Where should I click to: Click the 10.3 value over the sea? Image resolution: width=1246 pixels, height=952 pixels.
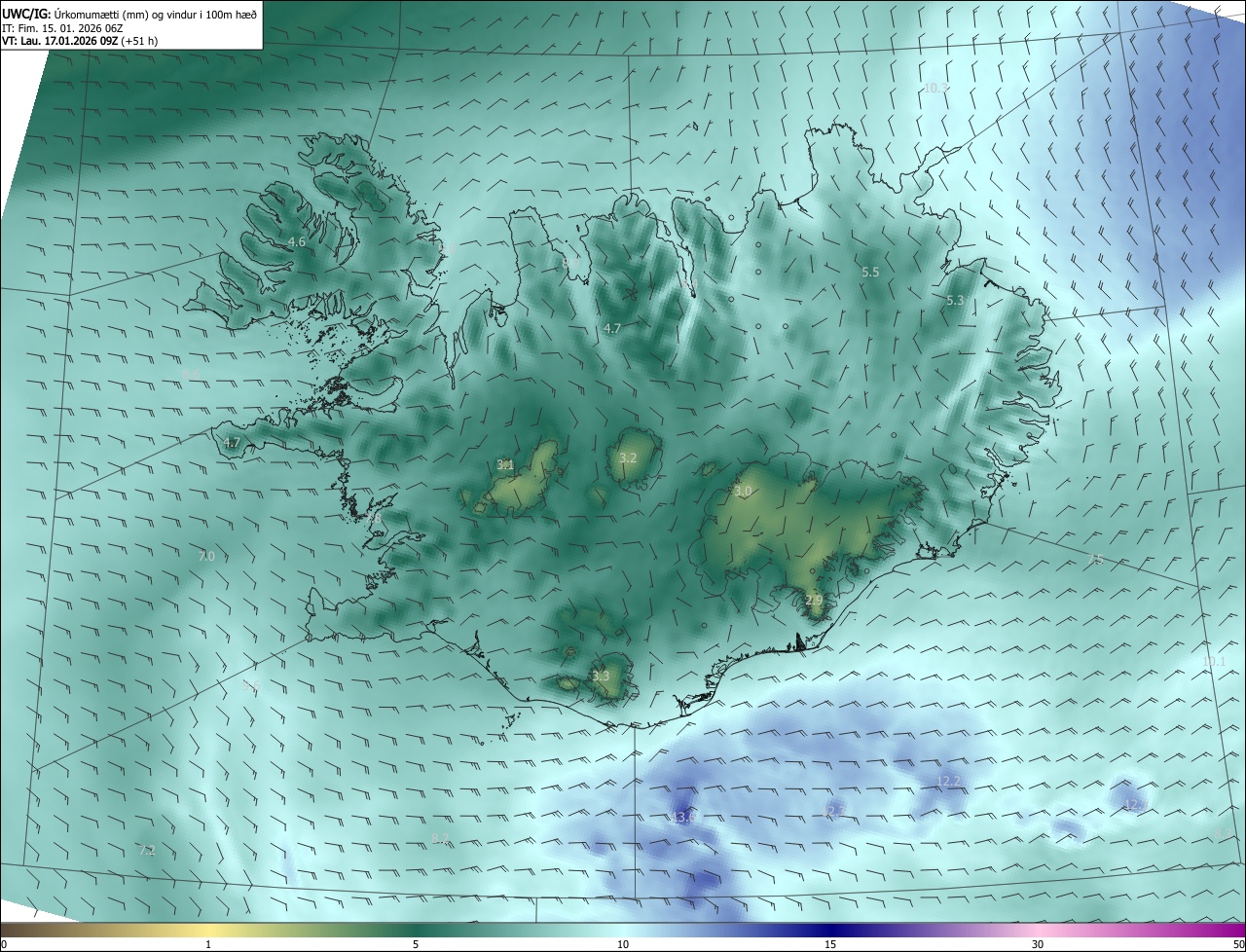tap(935, 88)
